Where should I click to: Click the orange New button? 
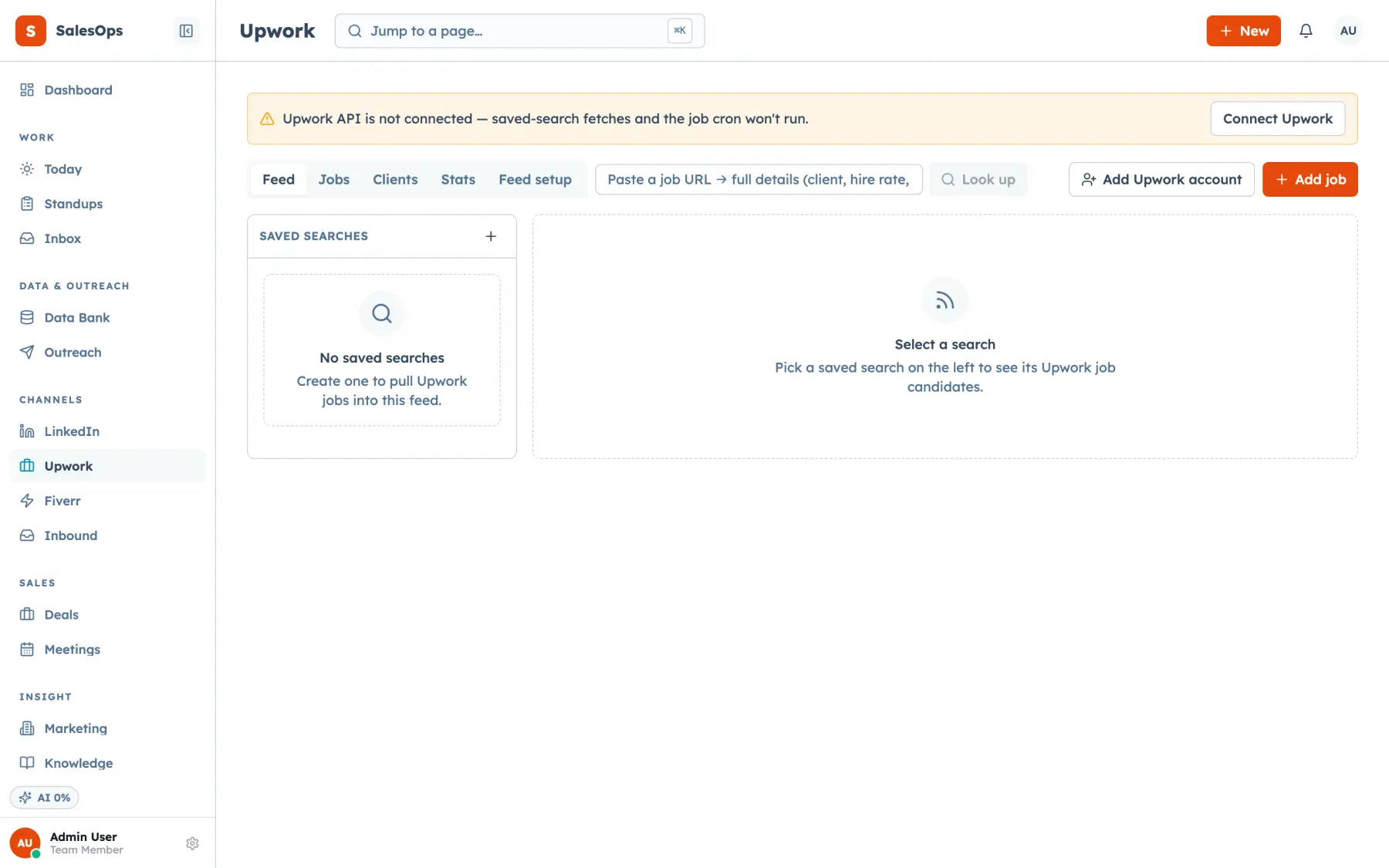[x=1243, y=31]
